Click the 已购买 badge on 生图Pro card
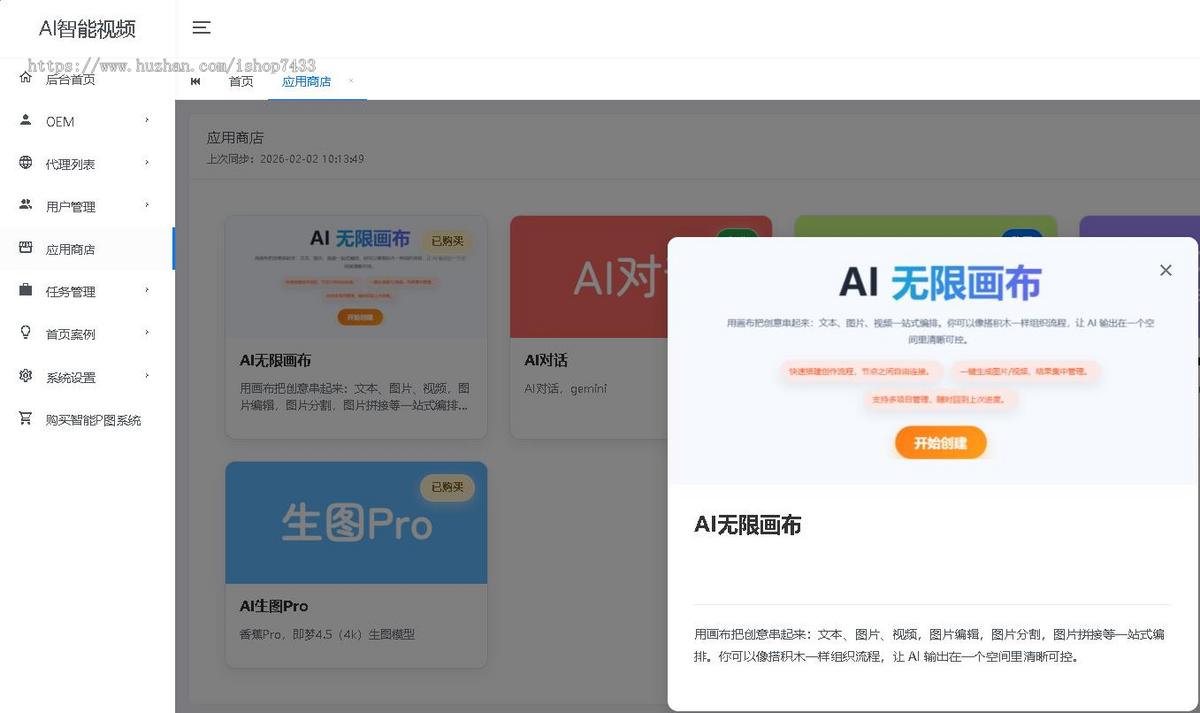The height and width of the screenshot is (713, 1200). (x=447, y=487)
